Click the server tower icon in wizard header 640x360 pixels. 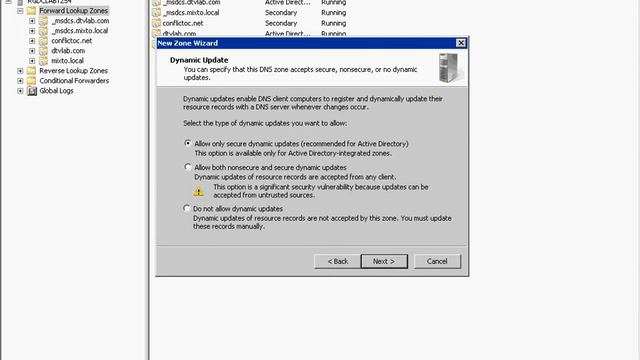coord(450,68)
